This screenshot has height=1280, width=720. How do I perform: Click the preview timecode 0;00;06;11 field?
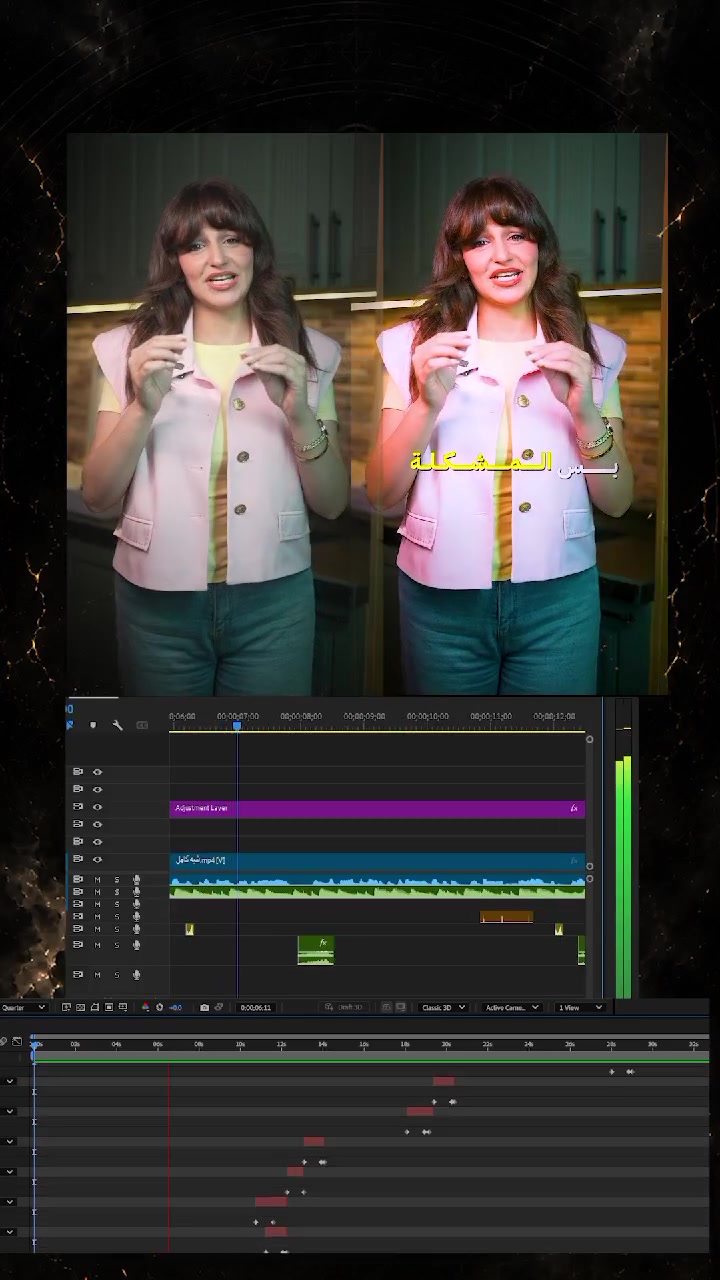(256, 1007)
